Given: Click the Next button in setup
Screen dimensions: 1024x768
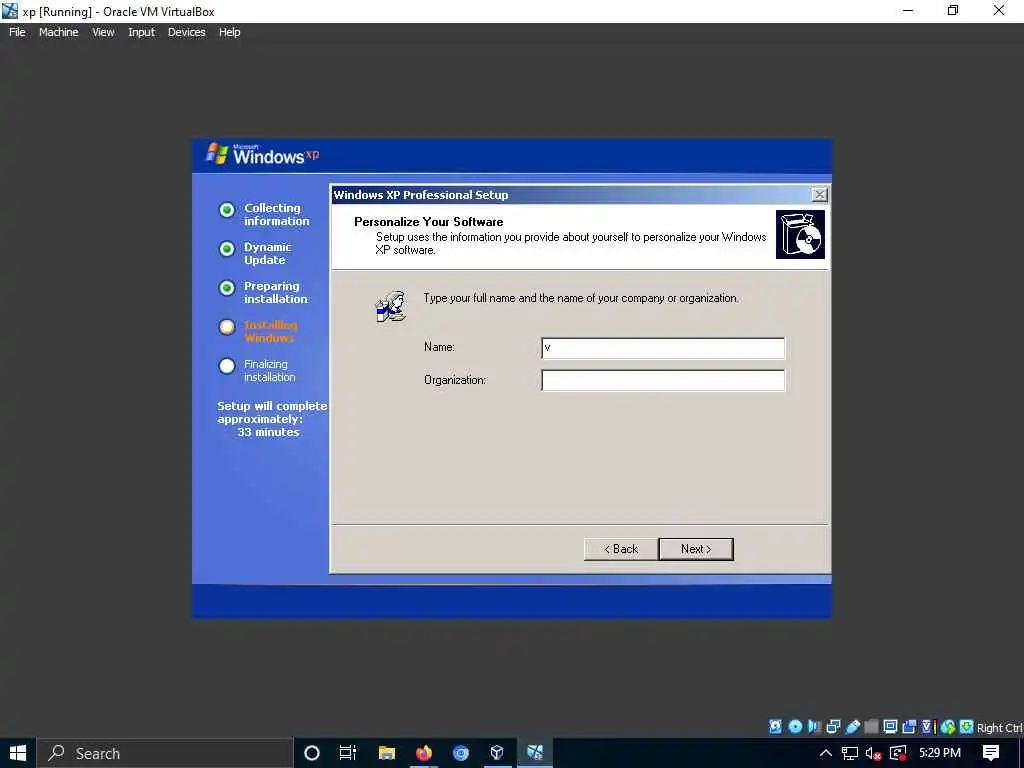Looking at the screenshot, I should point(696,549).
